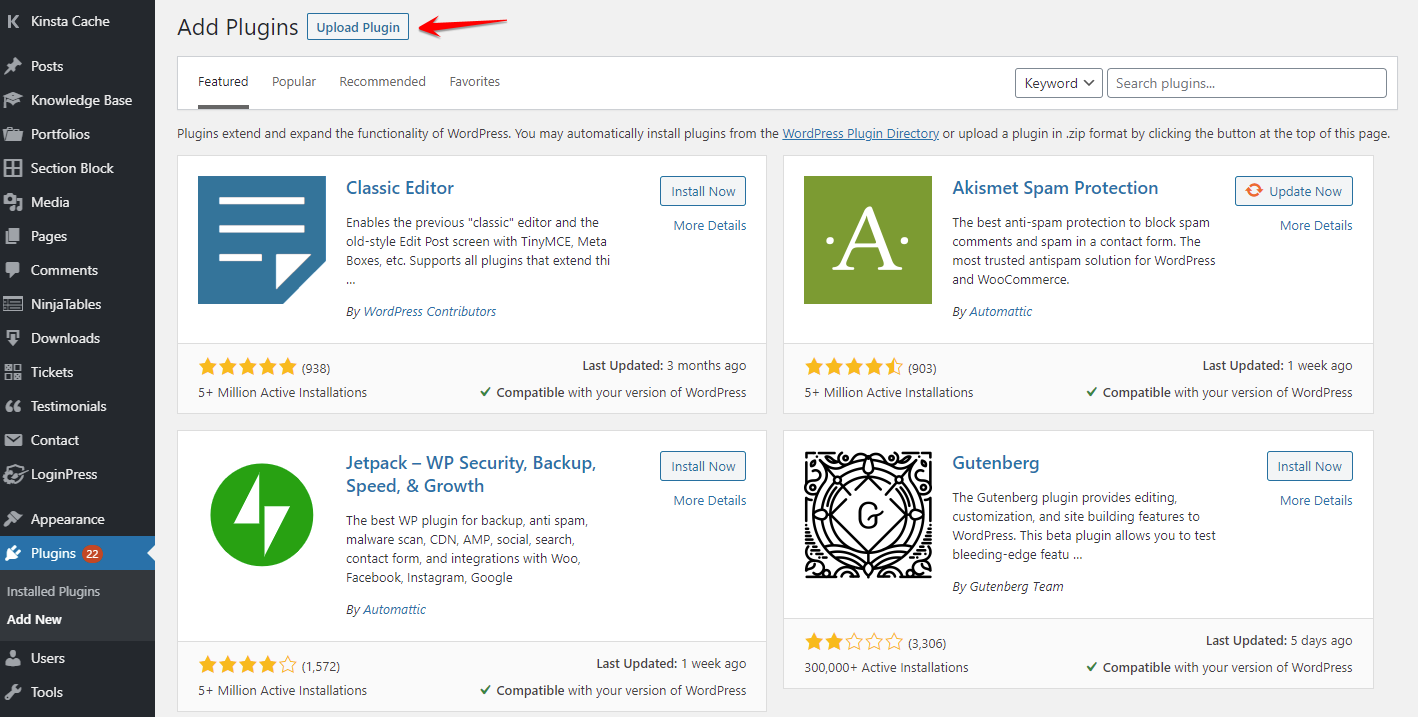Viewport: 1418px width, 717px height.
Task: Click the Automattic author link under Akismet
Action: coord(1001,311)
